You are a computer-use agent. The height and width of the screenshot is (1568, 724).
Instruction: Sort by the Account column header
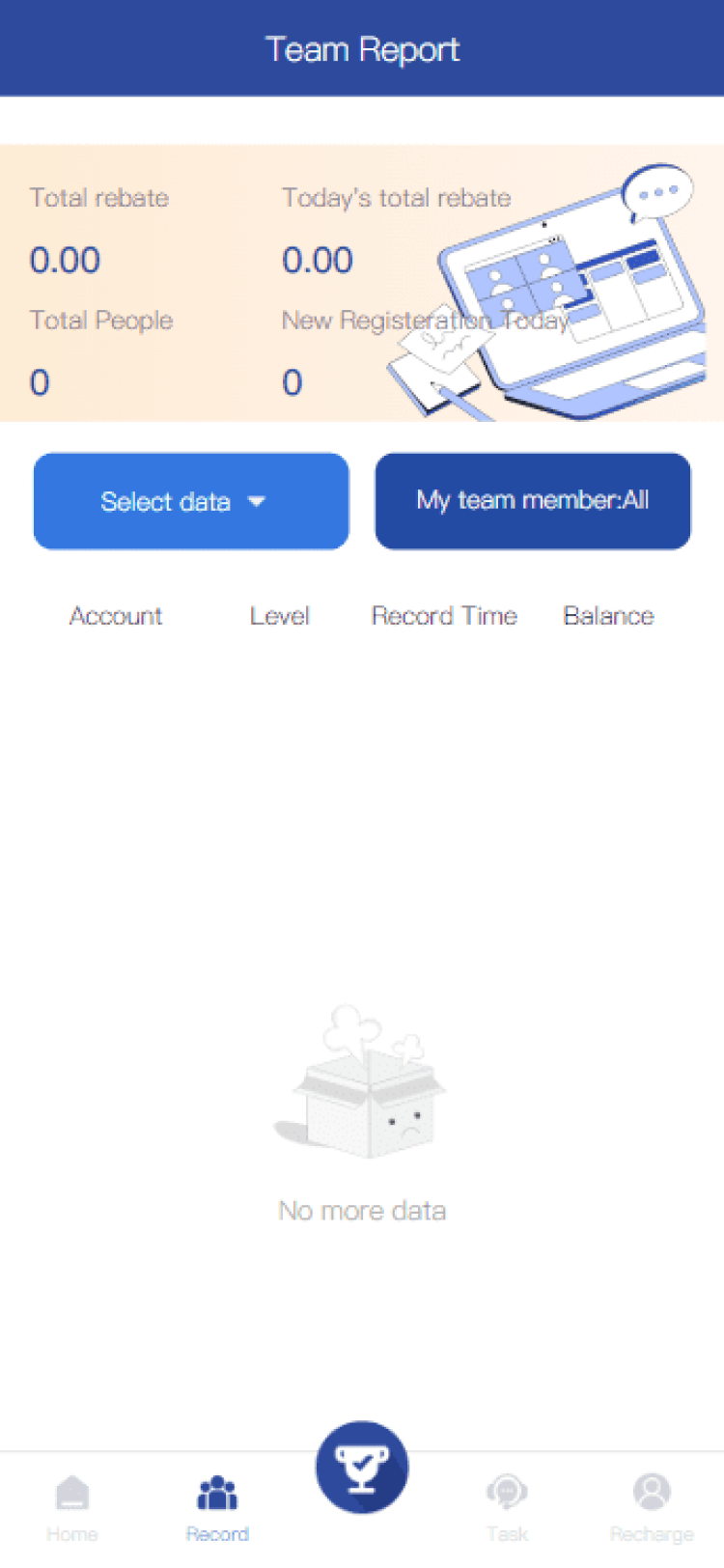click(x=116, y=616)
